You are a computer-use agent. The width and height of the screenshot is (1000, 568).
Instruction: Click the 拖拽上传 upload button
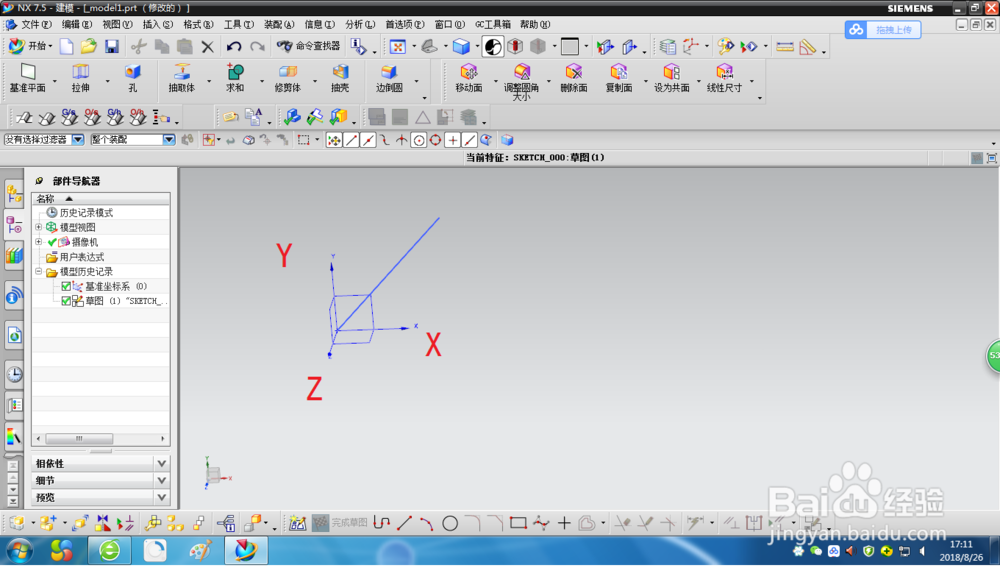(883, 29)
